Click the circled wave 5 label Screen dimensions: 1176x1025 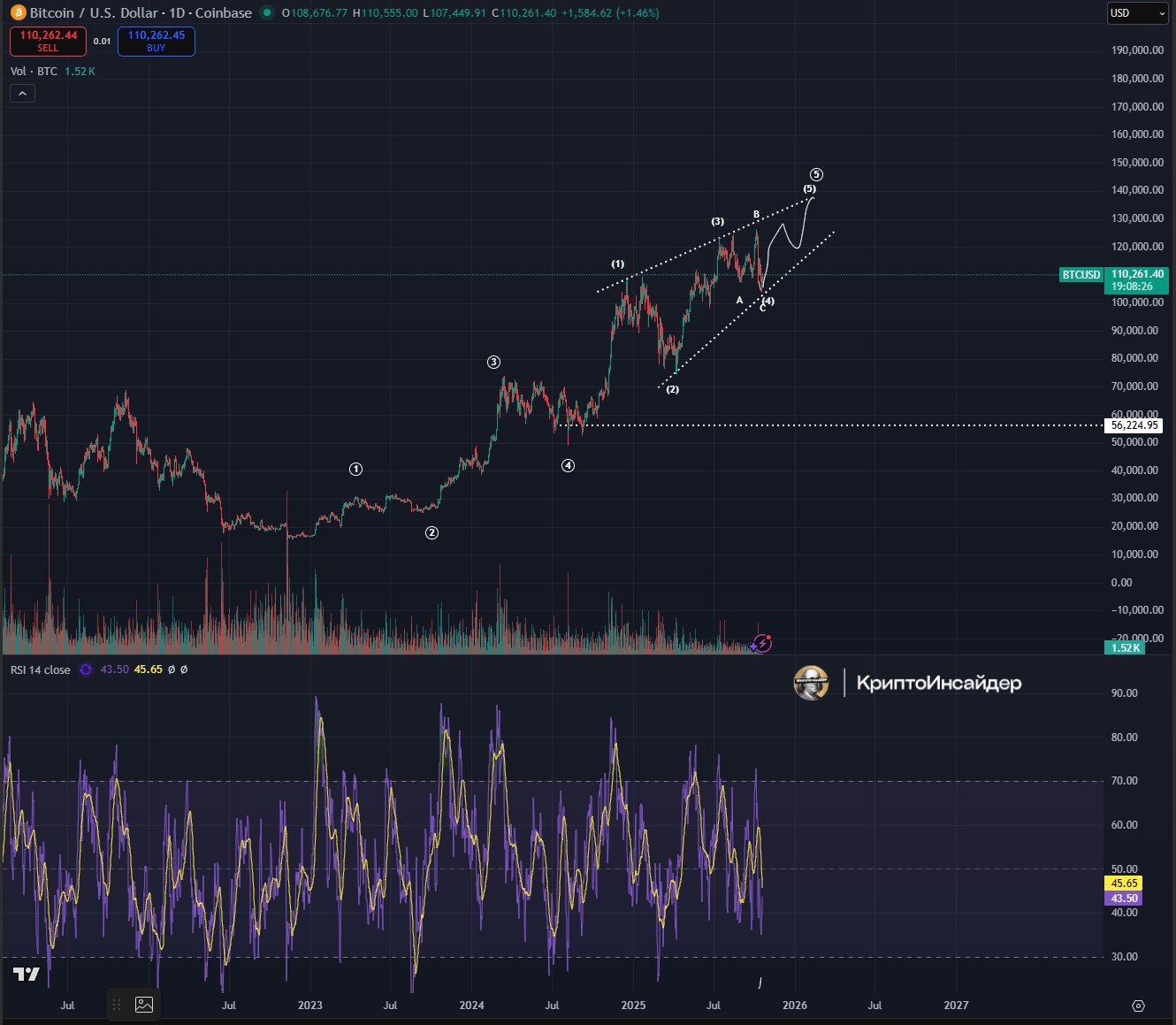pos(816,175)
